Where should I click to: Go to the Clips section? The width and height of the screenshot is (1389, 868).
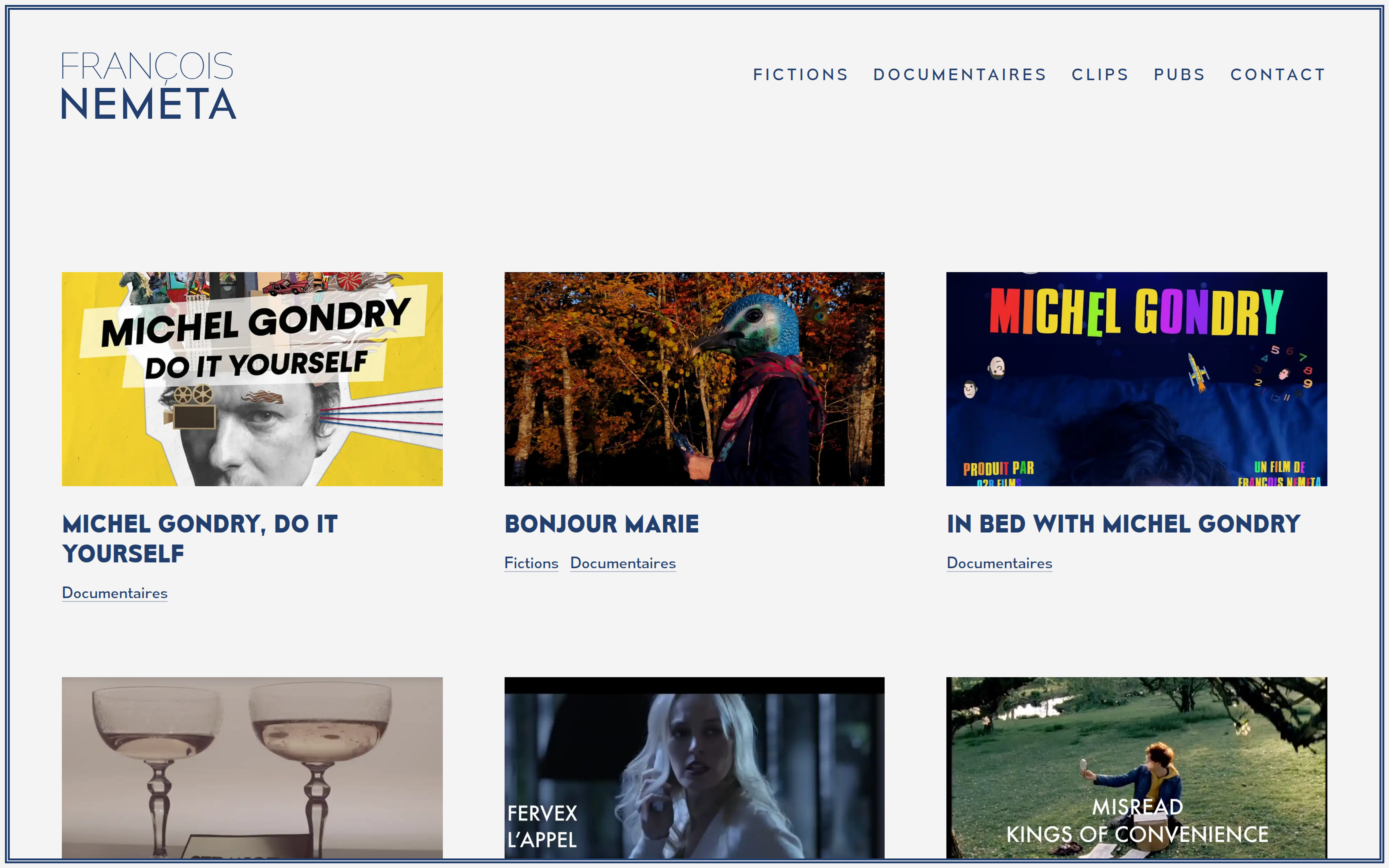pyautogui.click(x=1100, y=75)
